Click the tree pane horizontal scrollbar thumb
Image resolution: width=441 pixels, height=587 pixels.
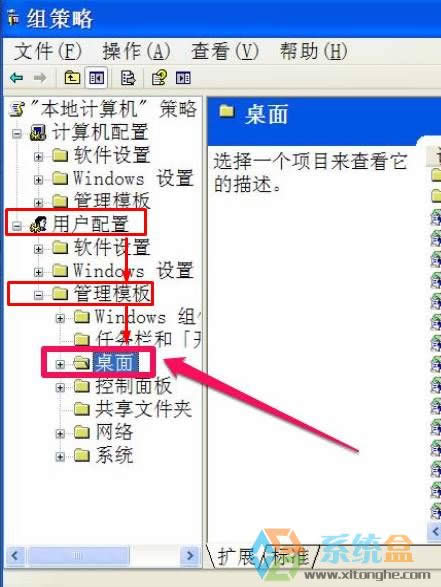[x=78, y=556]
